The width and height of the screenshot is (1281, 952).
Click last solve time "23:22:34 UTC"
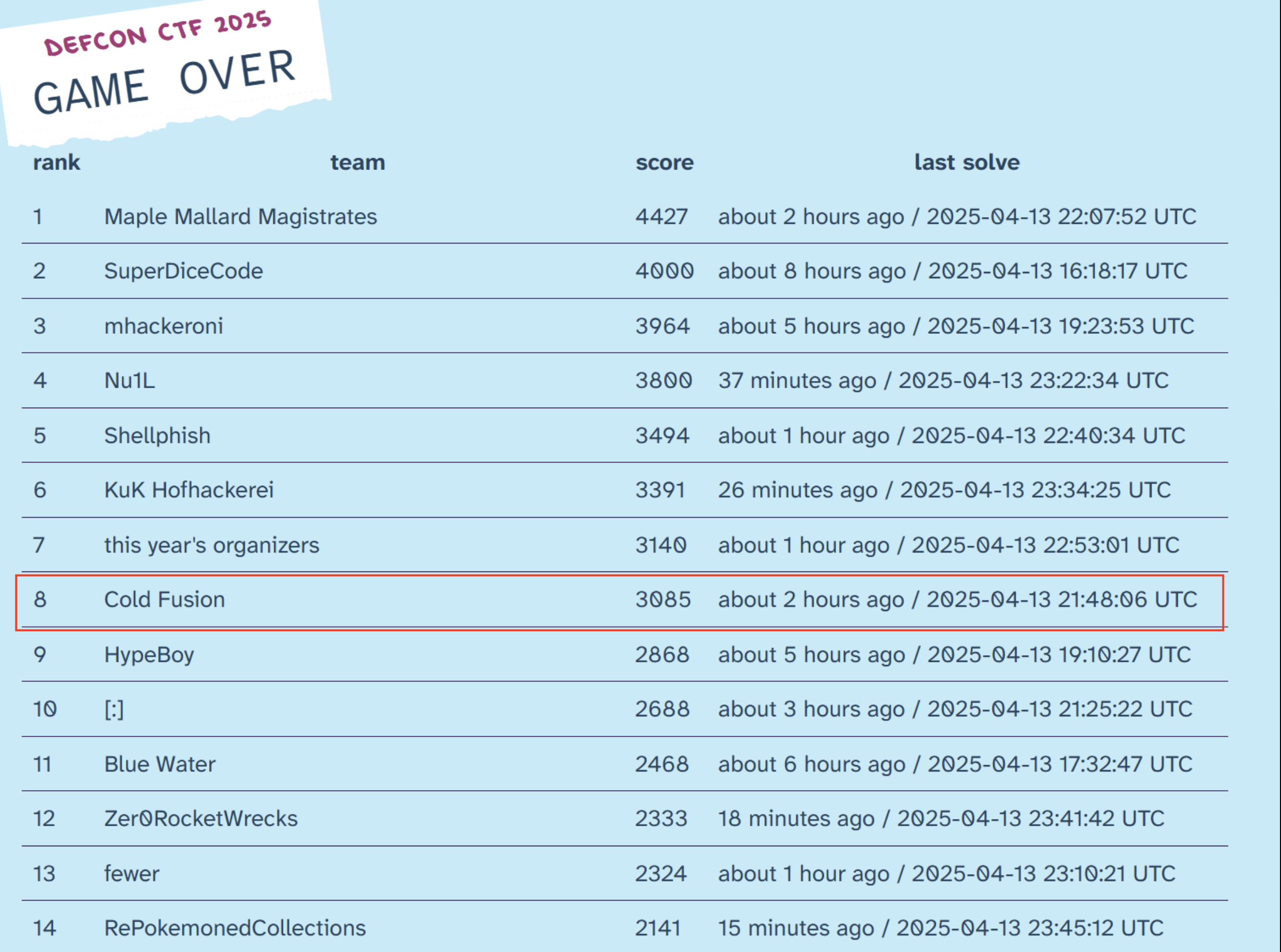point(1099,380)
